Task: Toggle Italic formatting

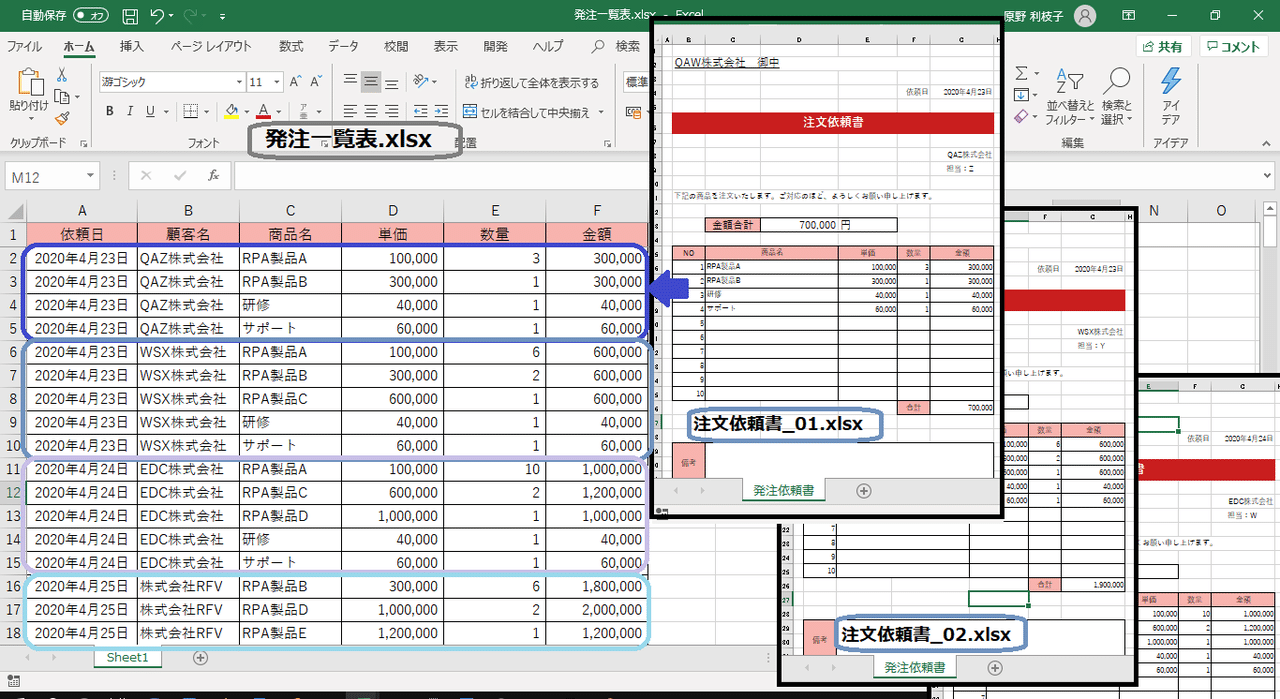Action: pyautogui.click(x=129, y=111)
